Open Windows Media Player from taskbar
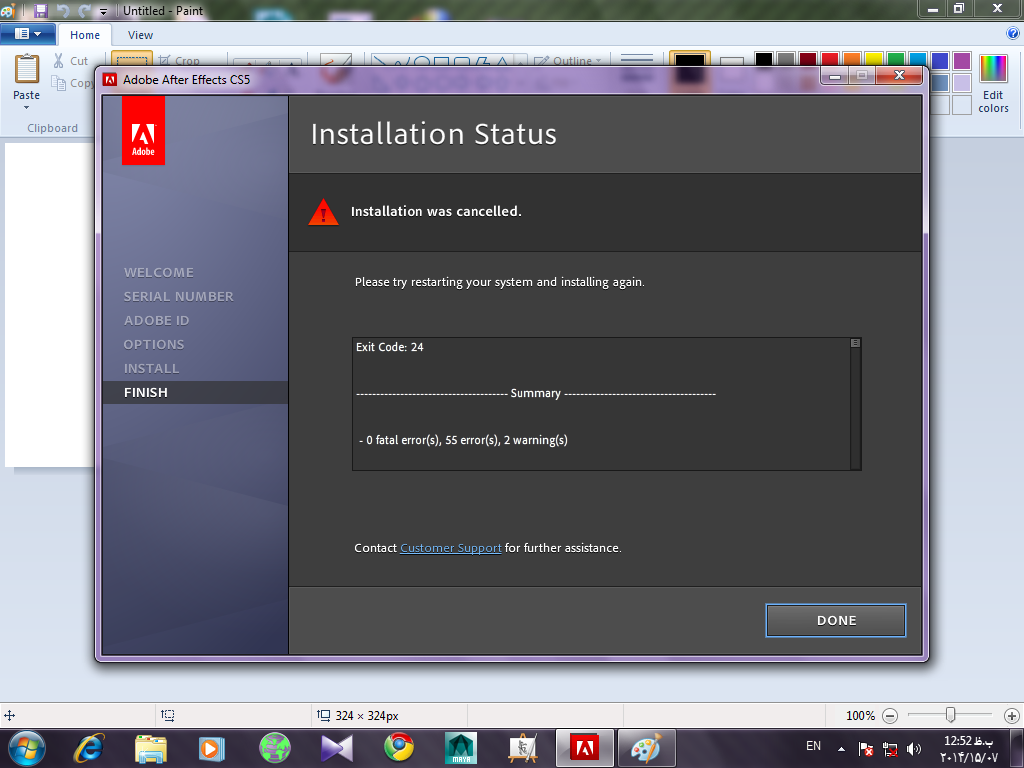The height and width of the screenshot is (768, 1024). point(212,748)
